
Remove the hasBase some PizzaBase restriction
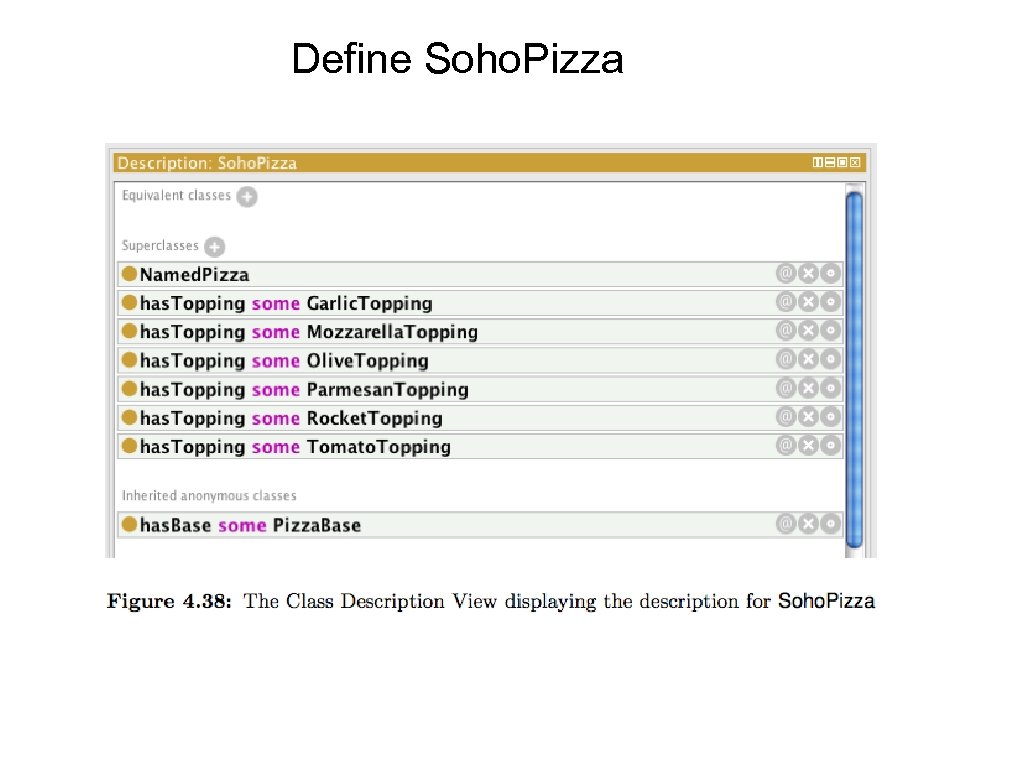pos(808,523)
